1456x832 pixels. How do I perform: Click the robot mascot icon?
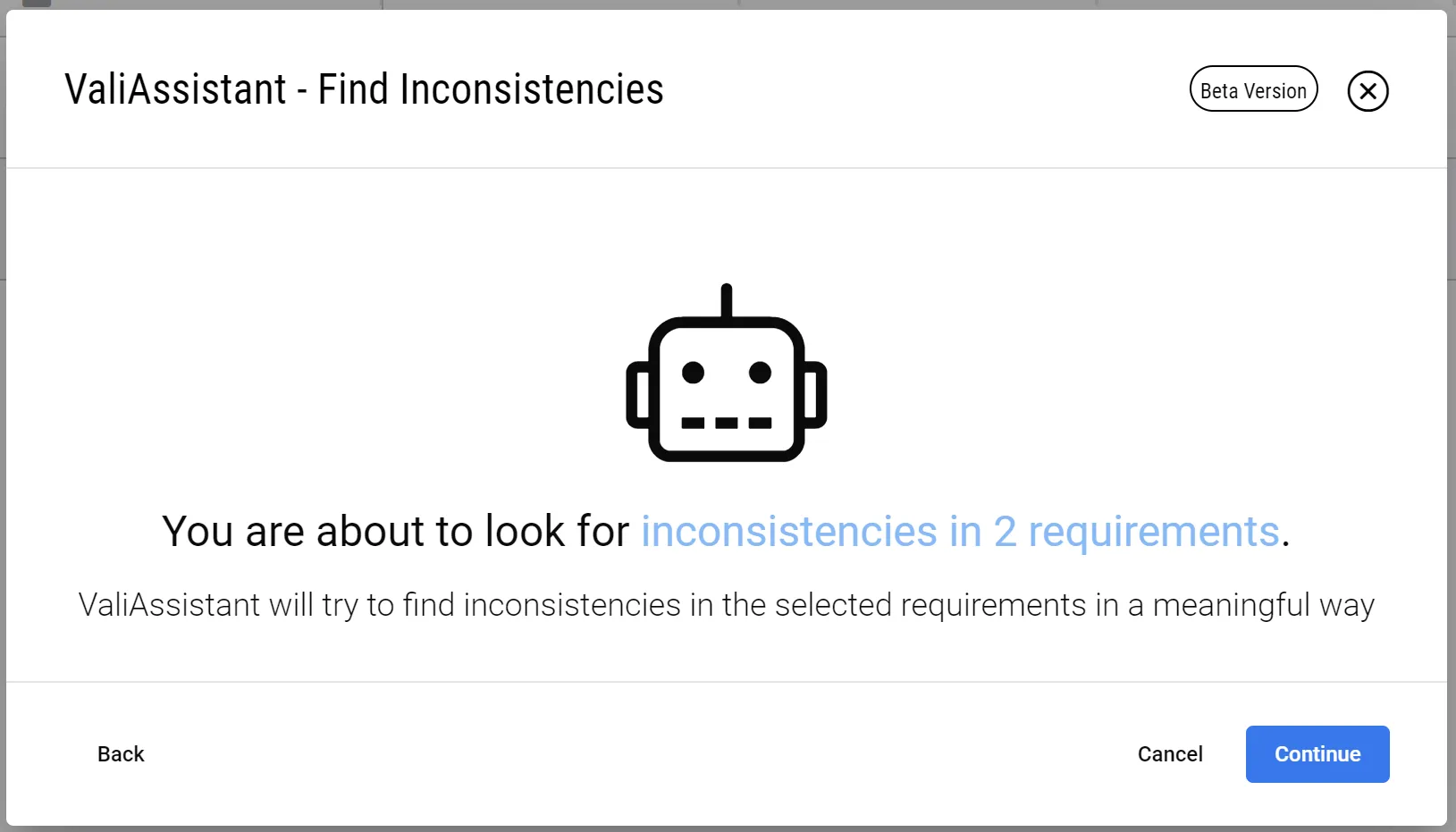[x=726, y=375]
